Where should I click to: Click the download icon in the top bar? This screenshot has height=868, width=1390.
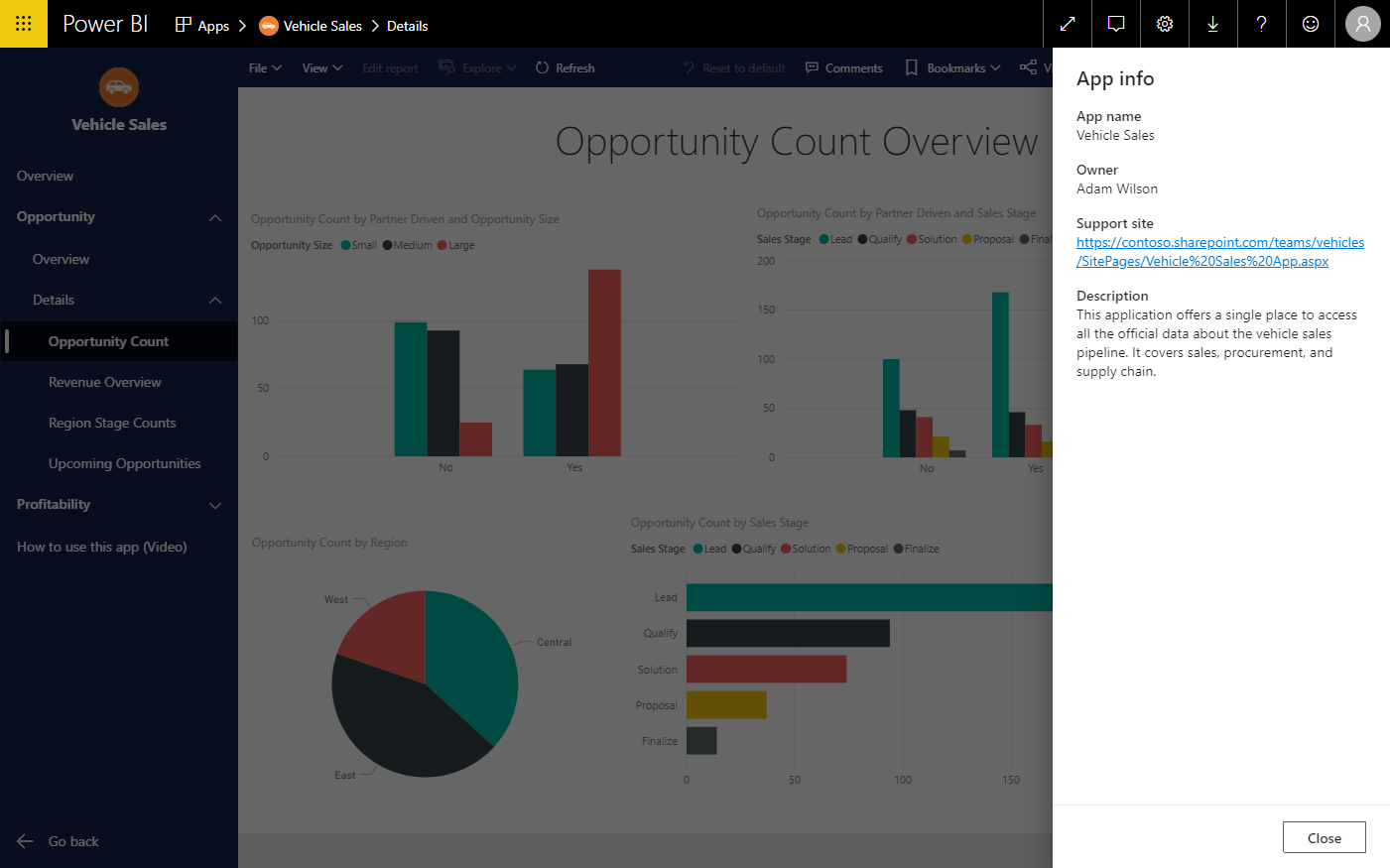click(x=1212, y=24)
